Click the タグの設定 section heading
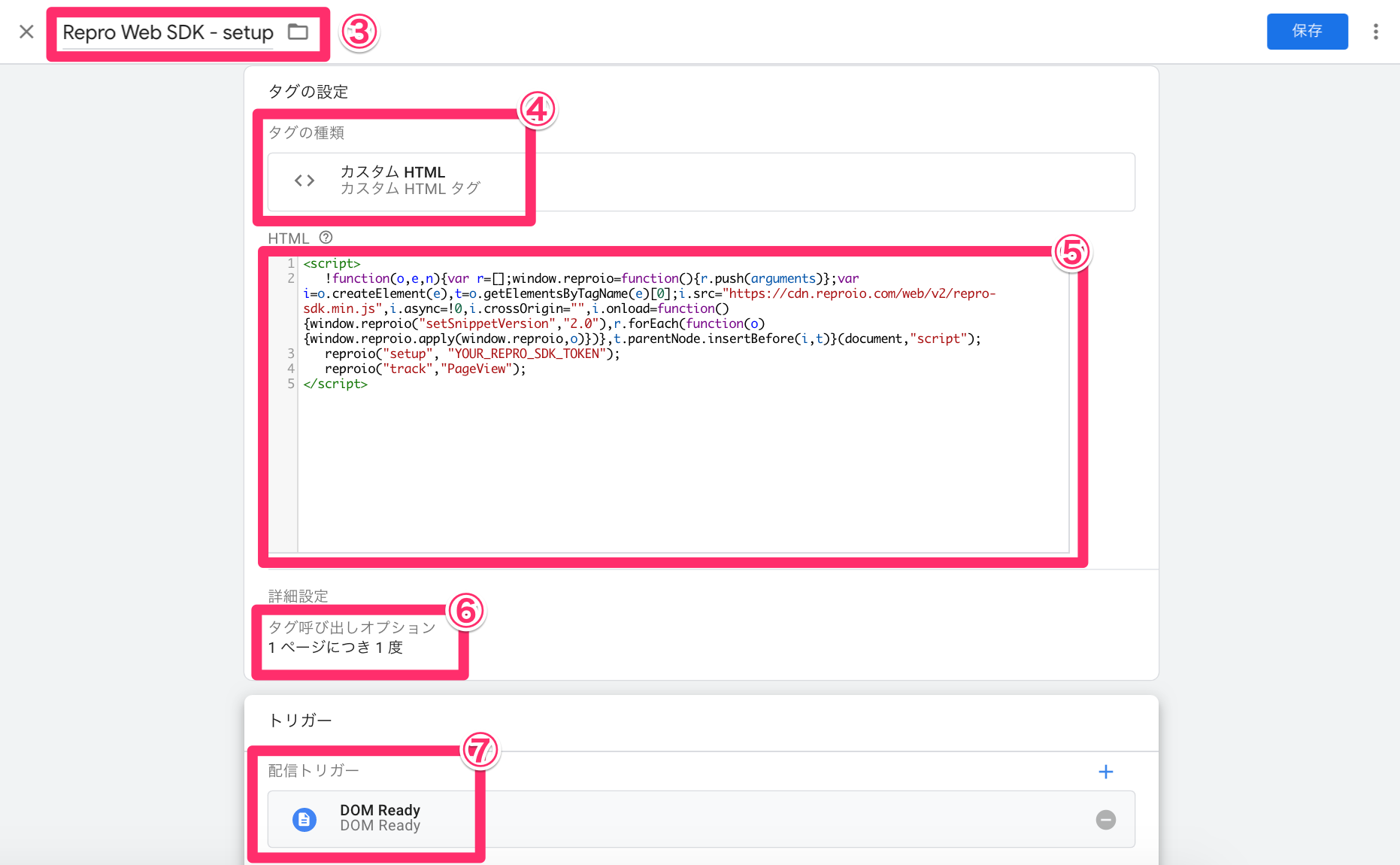The width and height of the screenshot is (1400, 865). coord(308,92)
